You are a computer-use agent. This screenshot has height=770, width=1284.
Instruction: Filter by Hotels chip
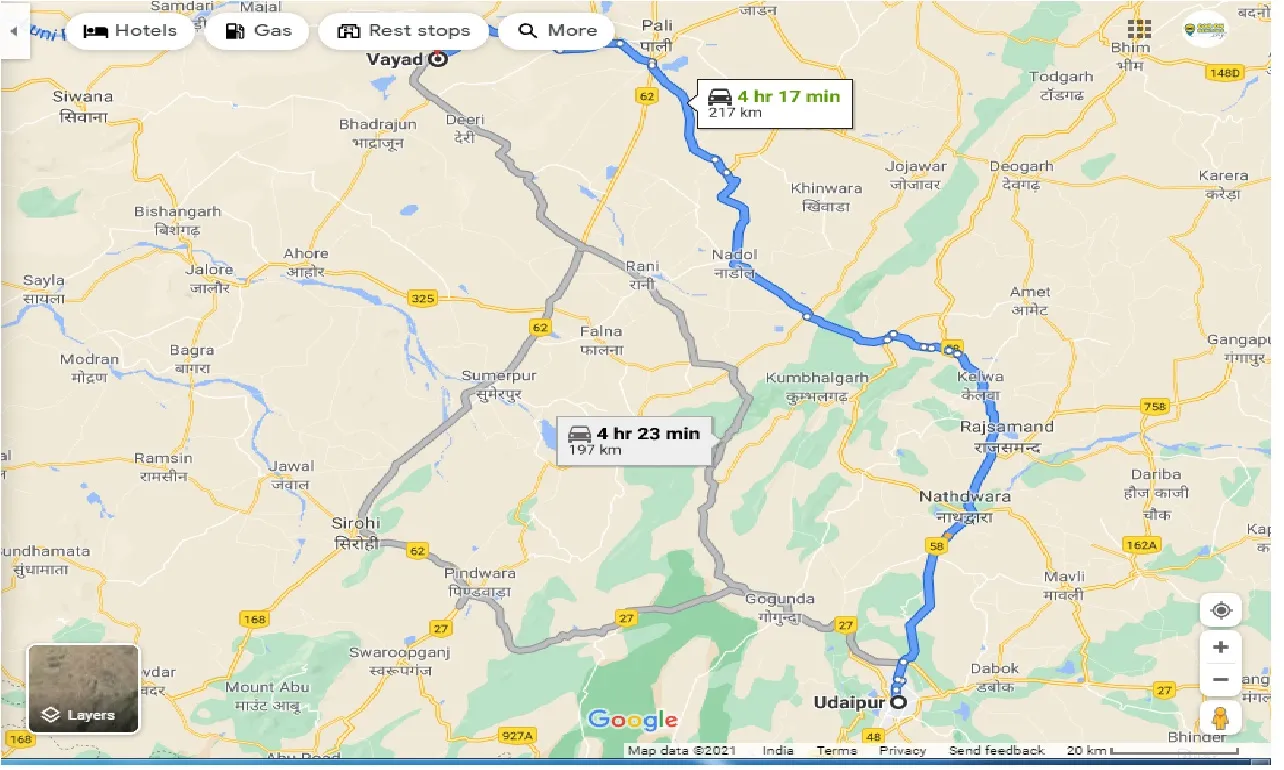click(130, 31)
